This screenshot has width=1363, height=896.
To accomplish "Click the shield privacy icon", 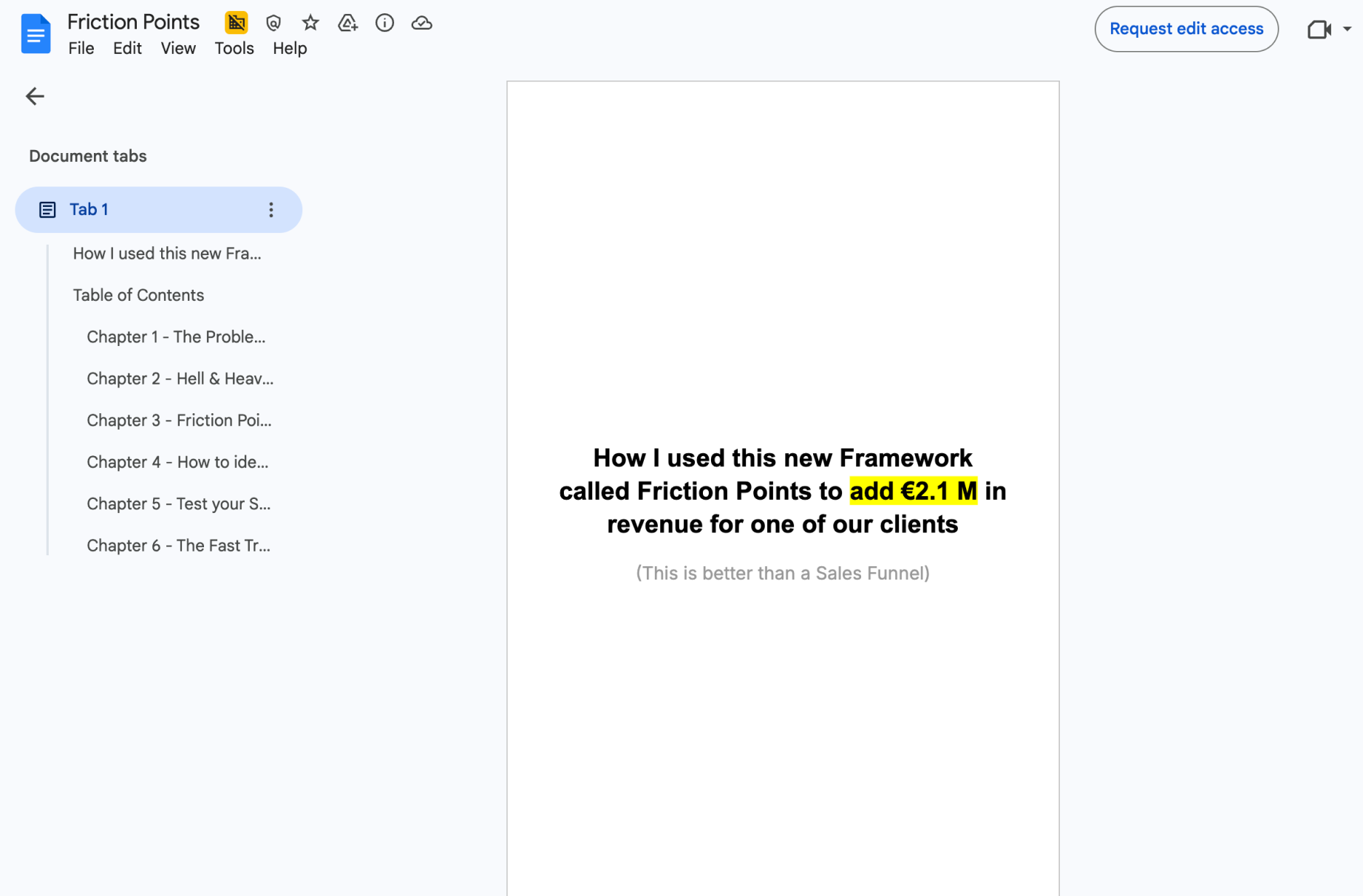I will tap(273, 23).
